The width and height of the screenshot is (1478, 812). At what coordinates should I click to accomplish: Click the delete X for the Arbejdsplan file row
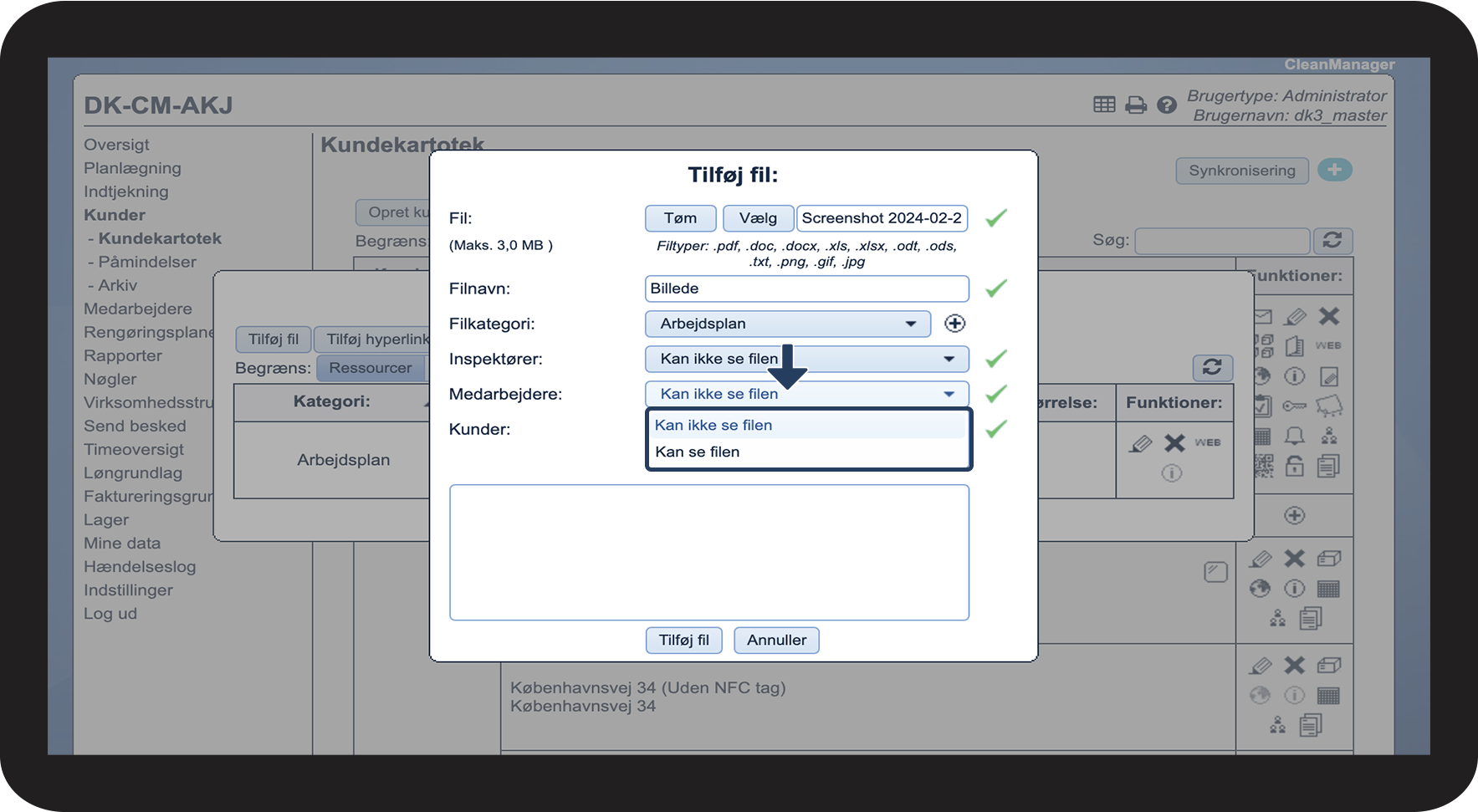click(1174, 443)
